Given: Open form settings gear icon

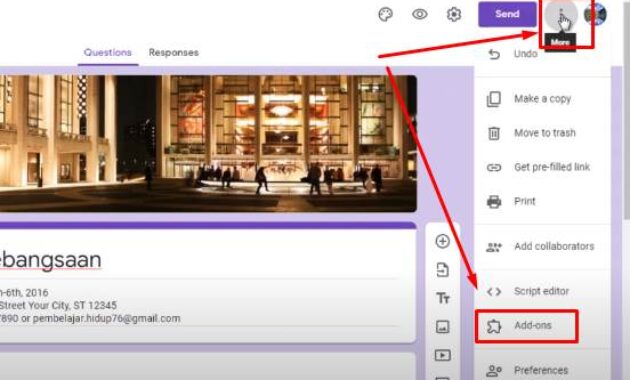Looking at the screenshot, I should tap(454, 14).
